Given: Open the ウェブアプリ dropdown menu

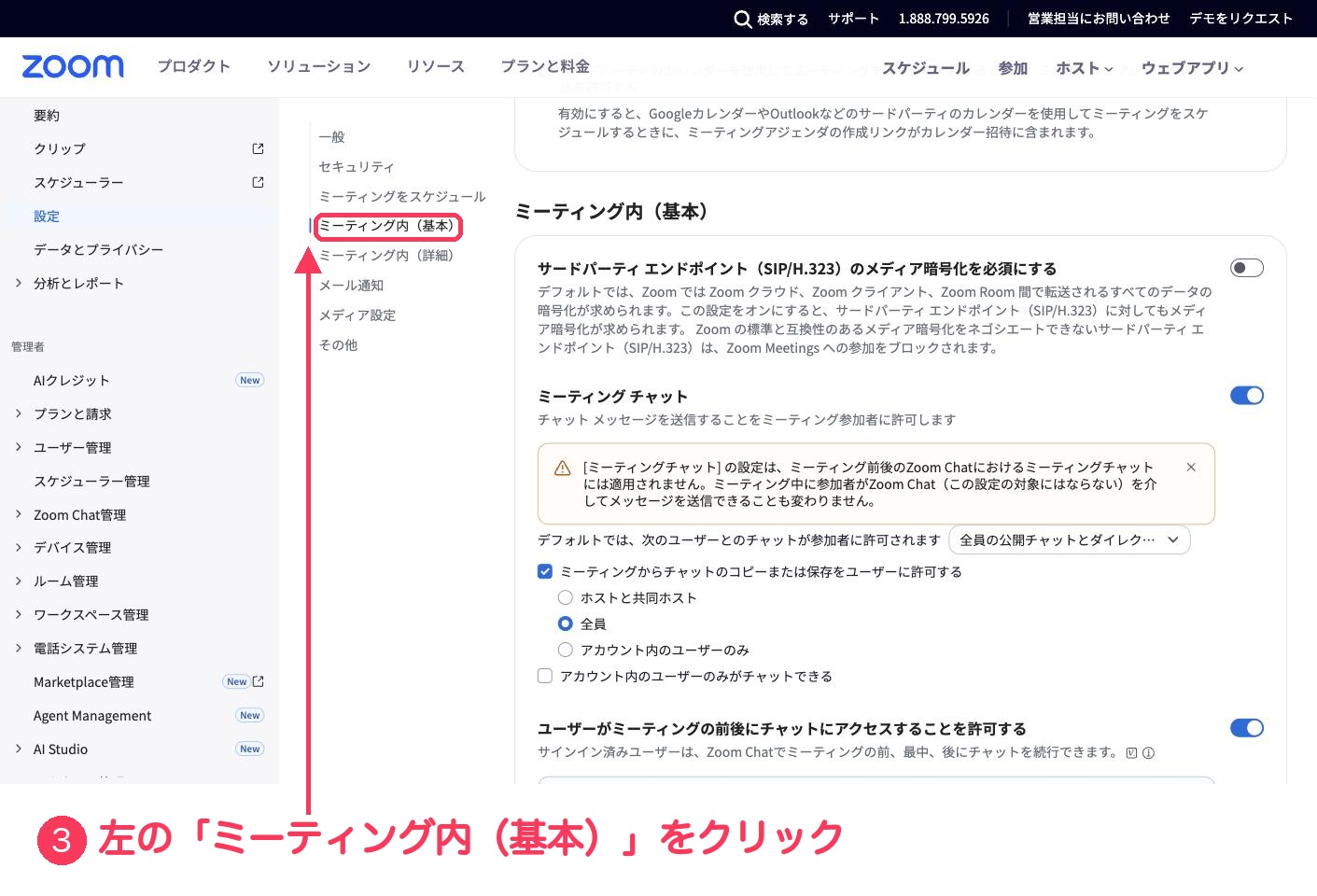Looking at the screenshot, I should click(1192, 68).
